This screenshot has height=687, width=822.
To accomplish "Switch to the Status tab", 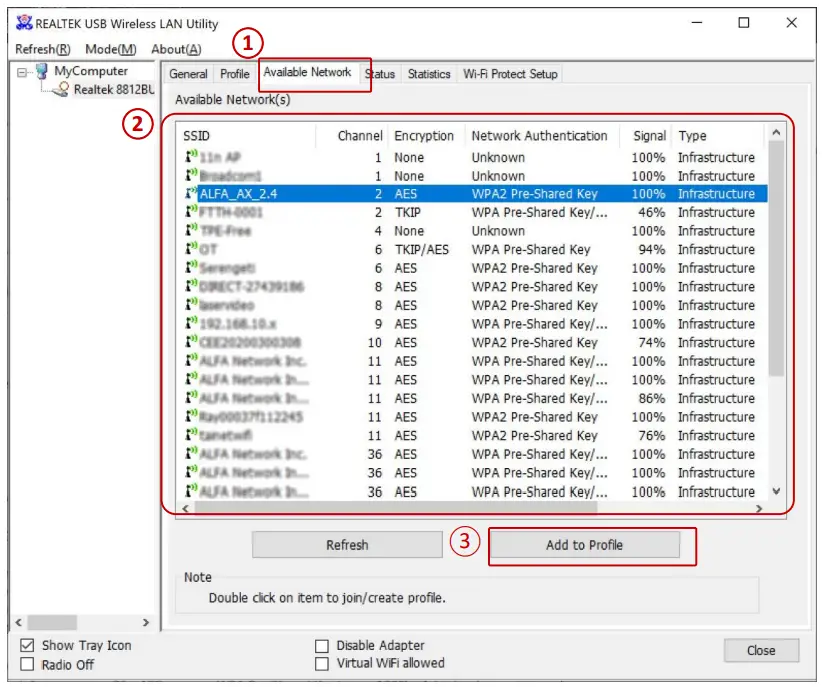I will point(382,74).
